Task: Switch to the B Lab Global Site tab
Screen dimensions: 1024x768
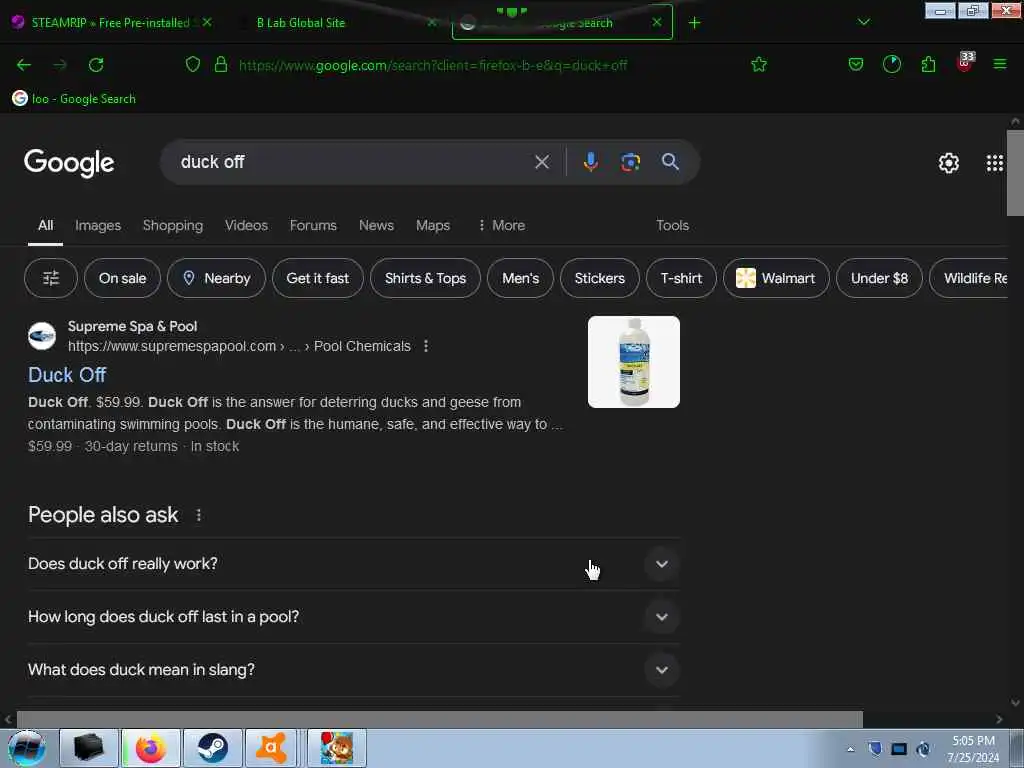Action: pos(301,23)
